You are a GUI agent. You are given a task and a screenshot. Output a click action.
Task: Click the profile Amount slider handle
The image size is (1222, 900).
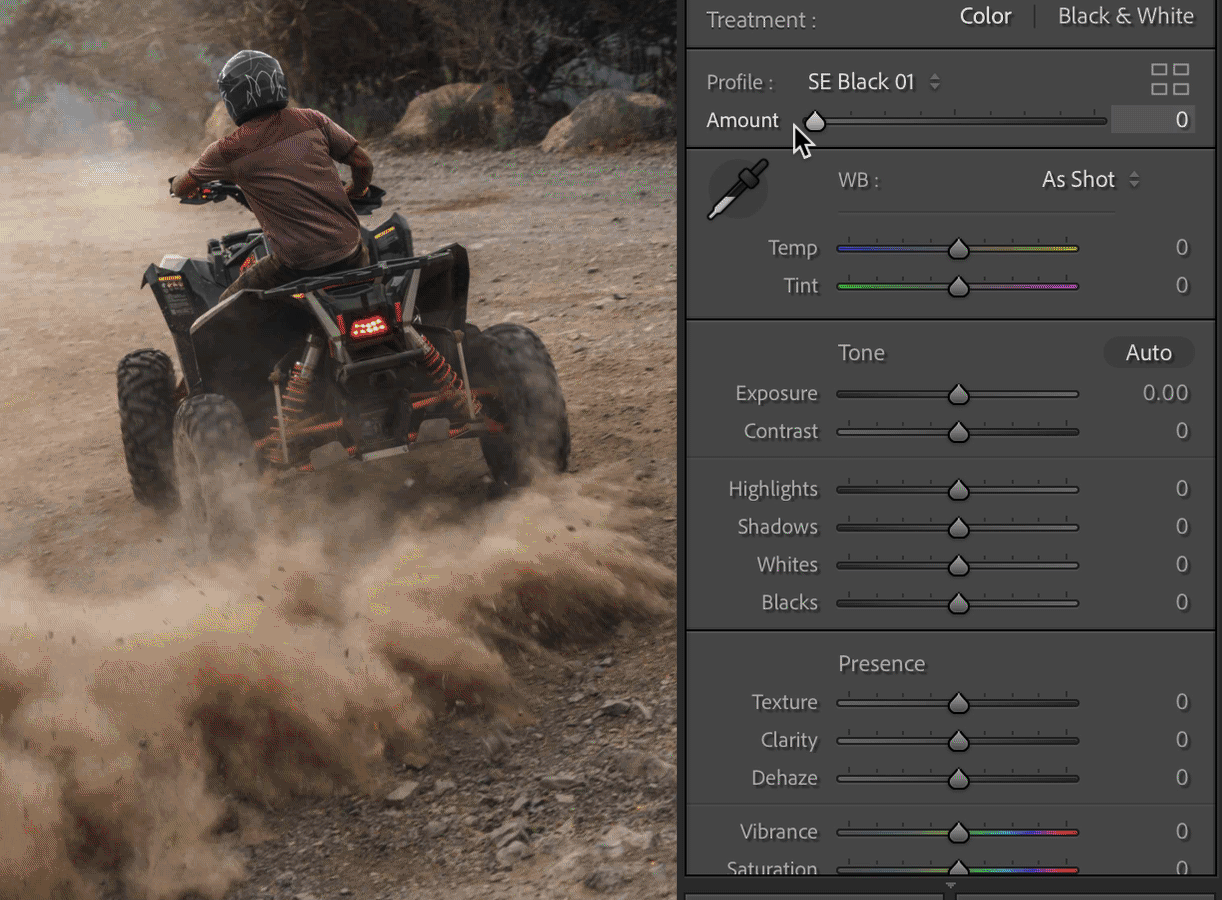click(815, 121)
